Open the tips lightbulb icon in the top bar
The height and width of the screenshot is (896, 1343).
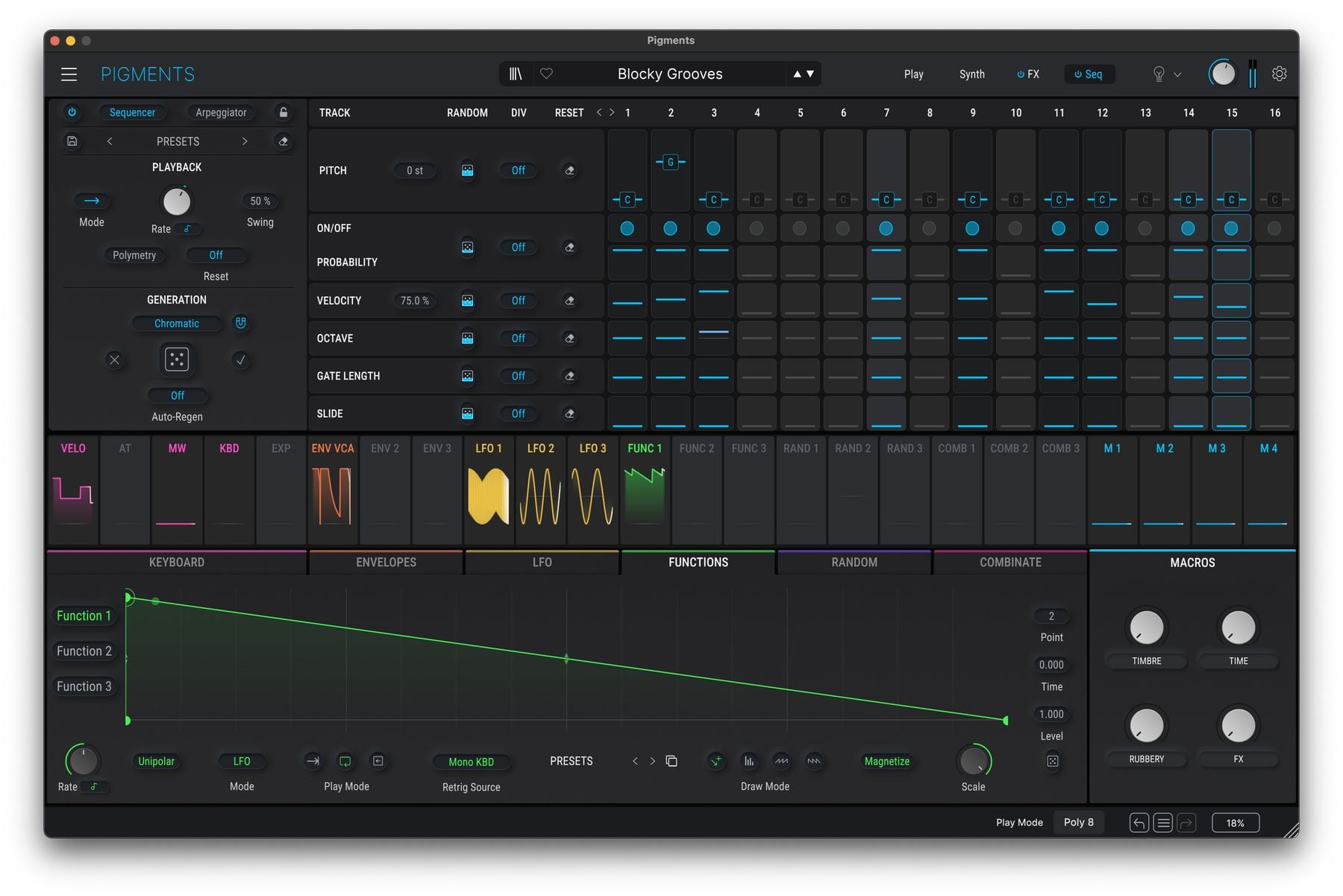pos(1157,74)
